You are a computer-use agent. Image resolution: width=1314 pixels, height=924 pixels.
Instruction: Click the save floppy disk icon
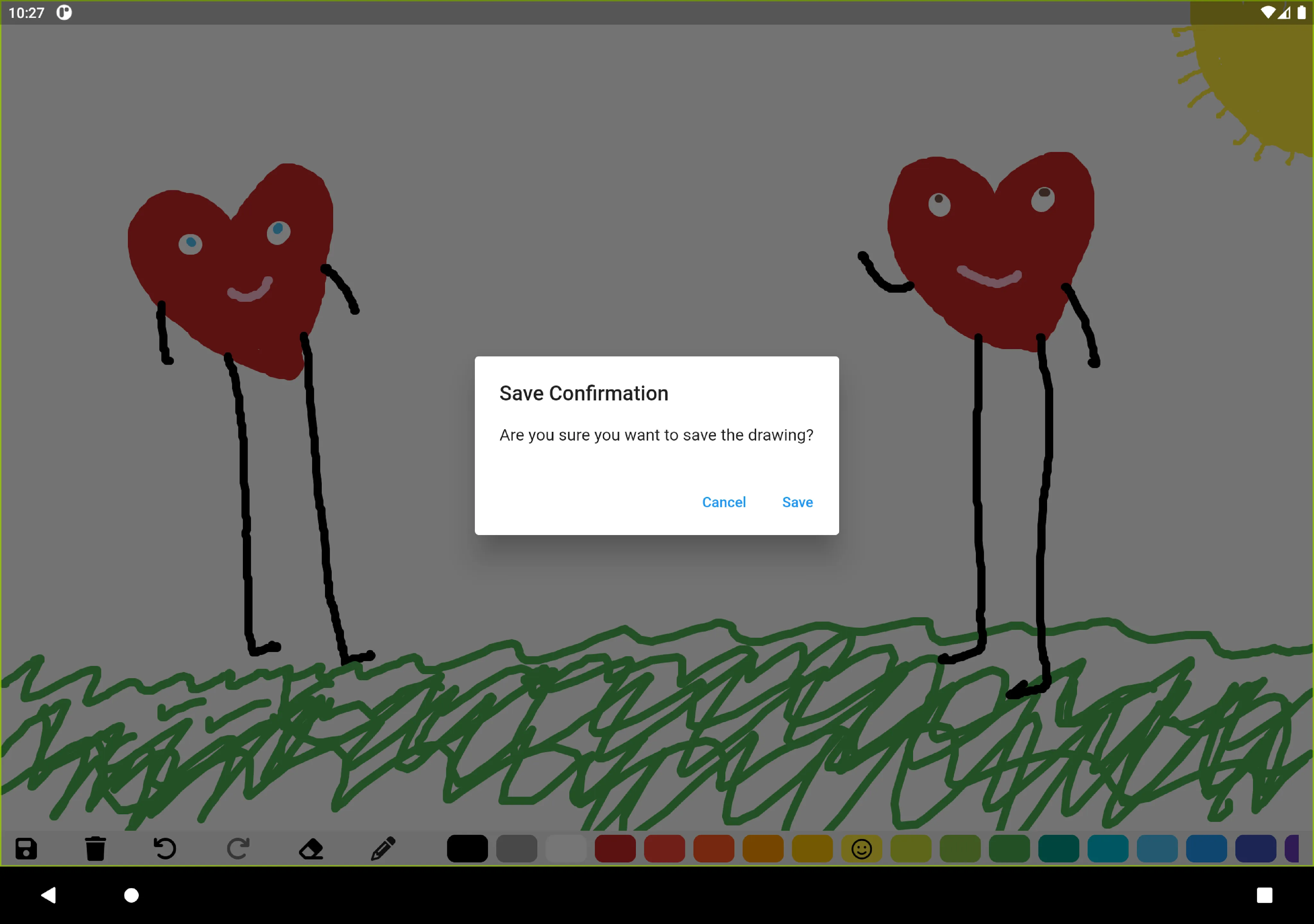coord(26,848)
